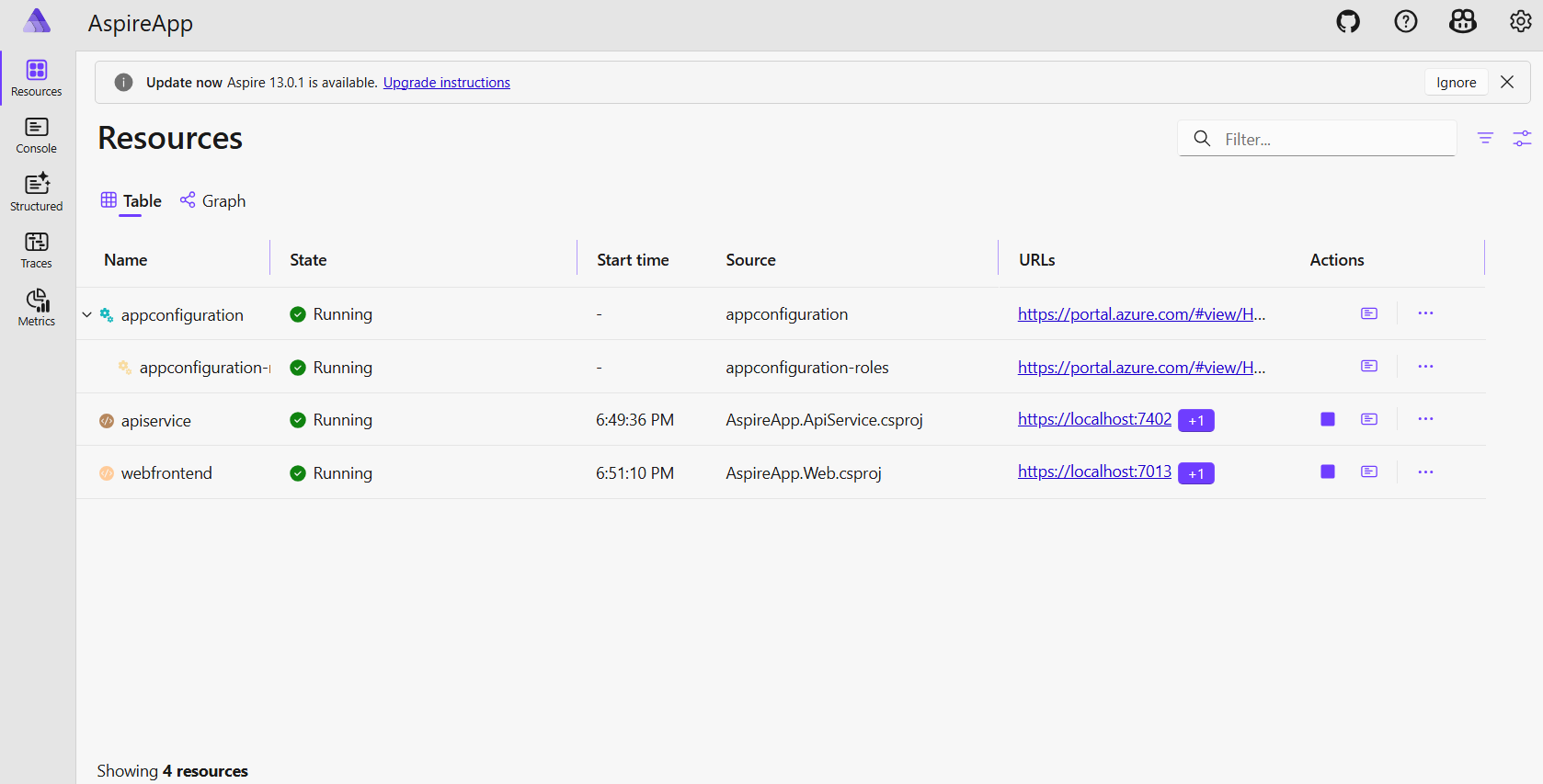
Task: Click the webfrontend resource icon
Action: [107, 473]
